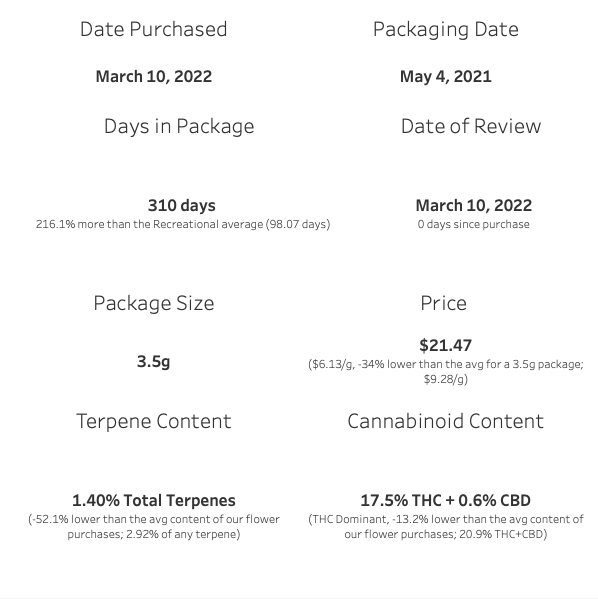Click the Days in Package heading
Screen dimensions: 598x599
[179, 126]
